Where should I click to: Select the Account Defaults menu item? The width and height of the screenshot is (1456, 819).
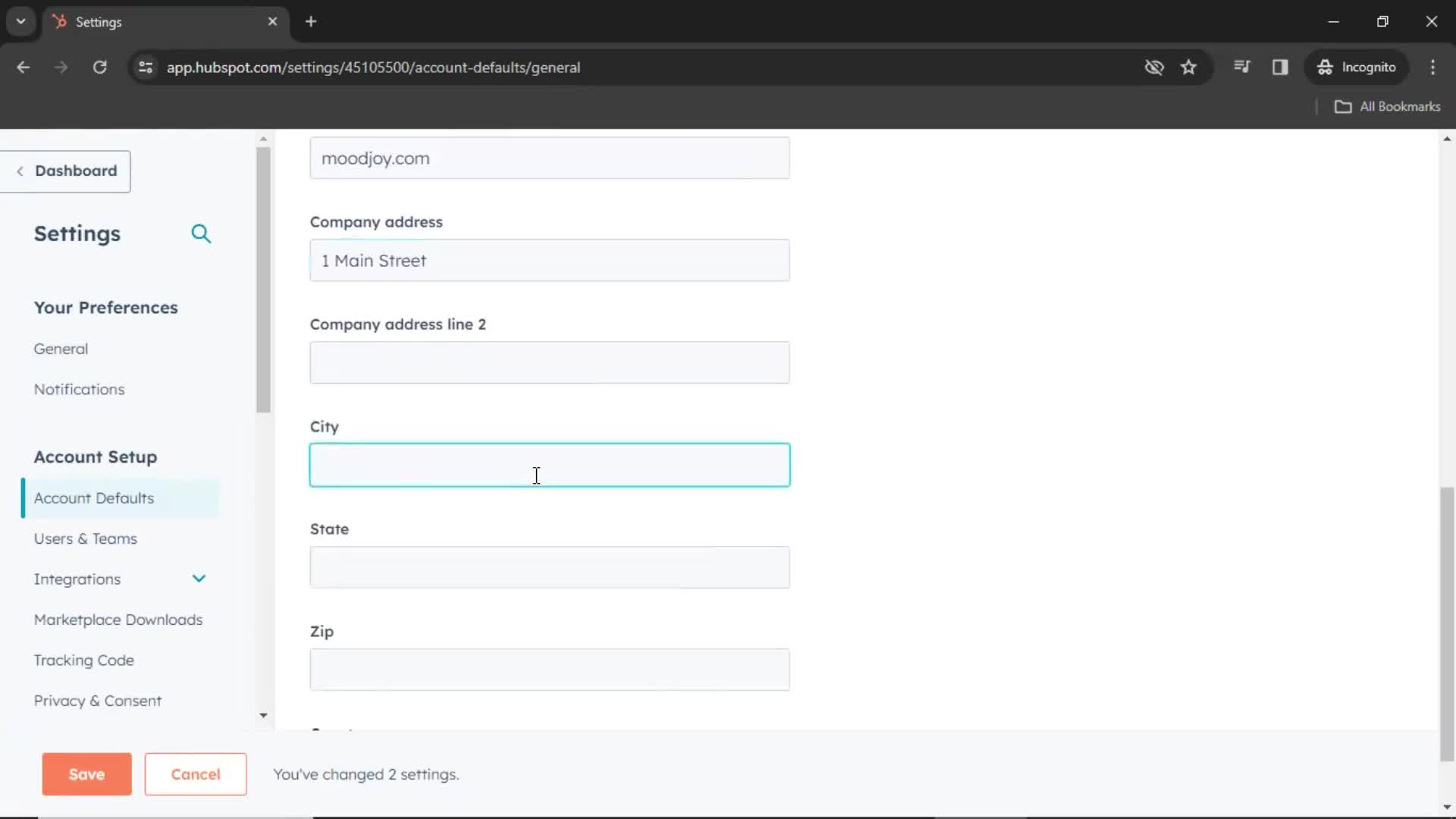coord(94,497)
